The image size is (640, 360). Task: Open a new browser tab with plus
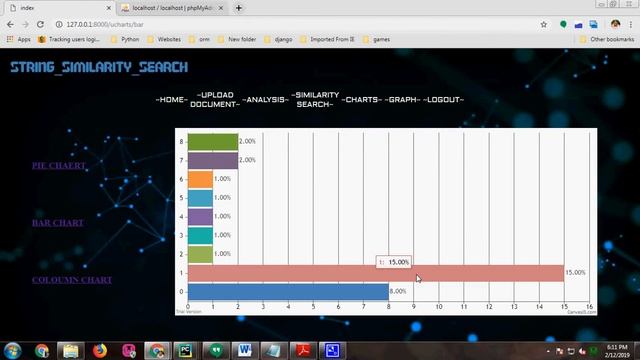[x=239, y=8]
